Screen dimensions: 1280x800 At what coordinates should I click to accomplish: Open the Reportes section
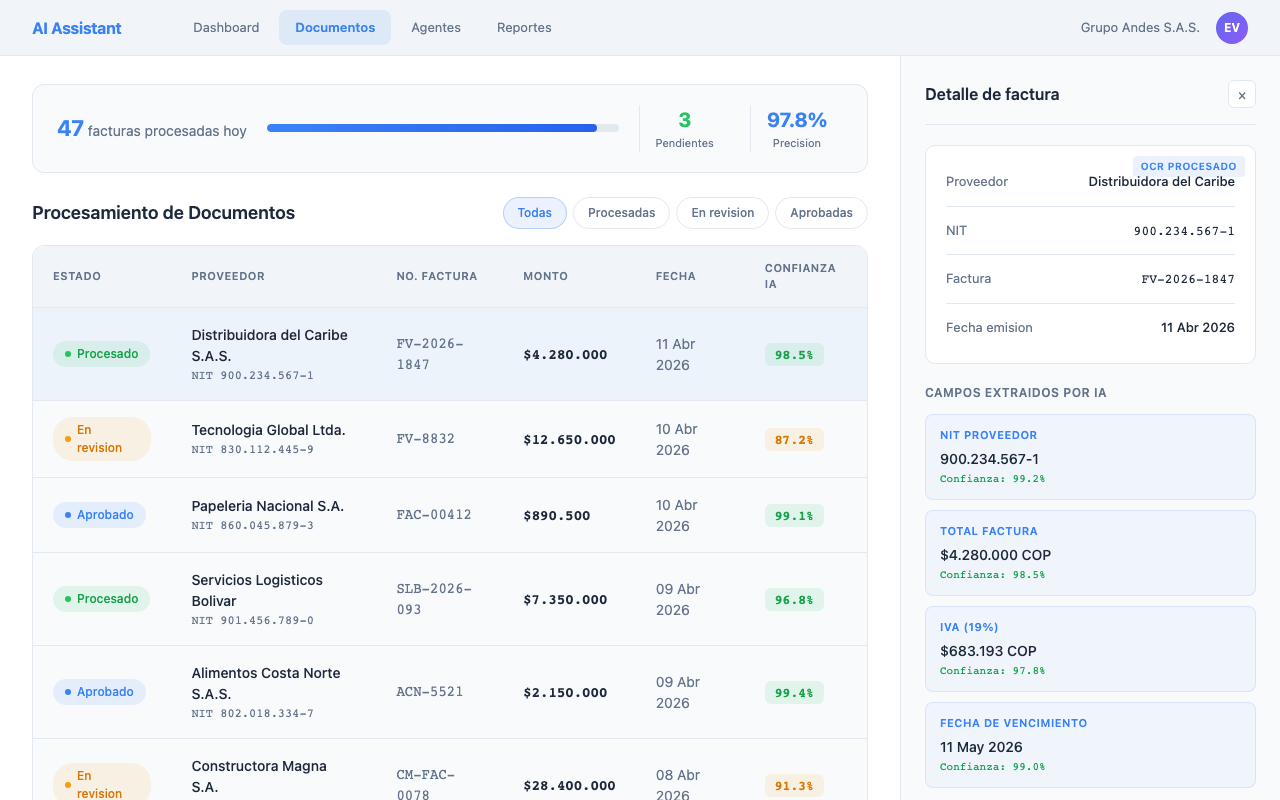[524, 27]
